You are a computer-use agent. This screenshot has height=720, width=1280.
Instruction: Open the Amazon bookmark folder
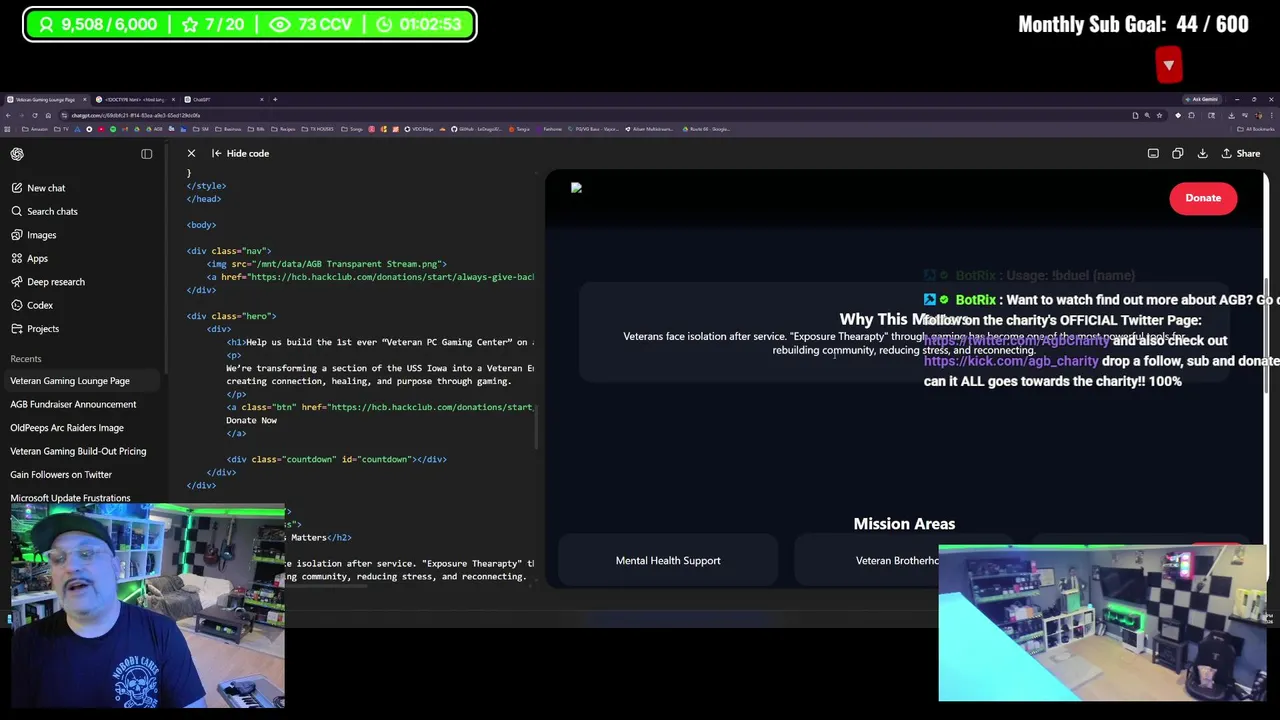(35, 129)
